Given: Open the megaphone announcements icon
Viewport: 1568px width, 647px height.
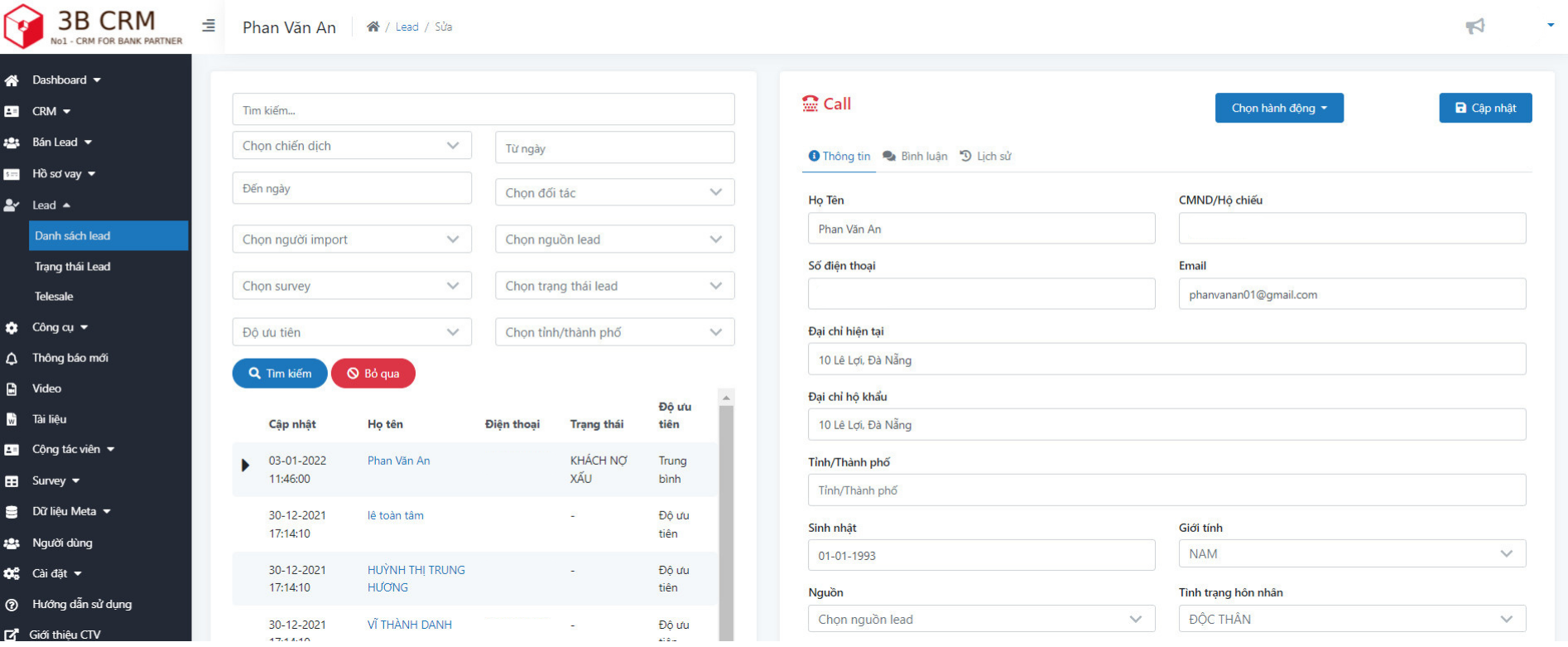Looking at the screenshot, I should pyautogui.click(x=1474, y=27).
